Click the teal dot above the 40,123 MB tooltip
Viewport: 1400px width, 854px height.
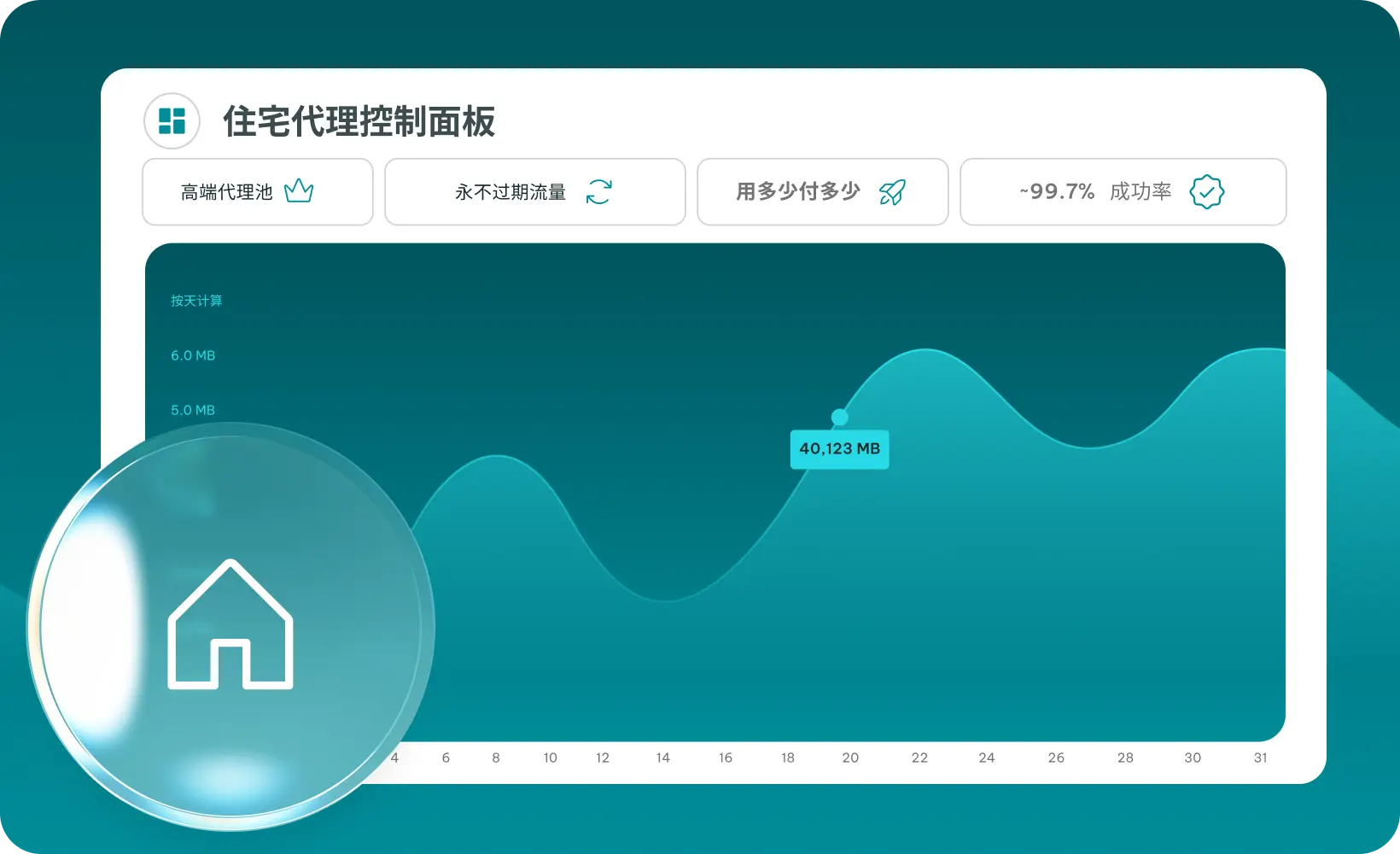pos(839,416)
